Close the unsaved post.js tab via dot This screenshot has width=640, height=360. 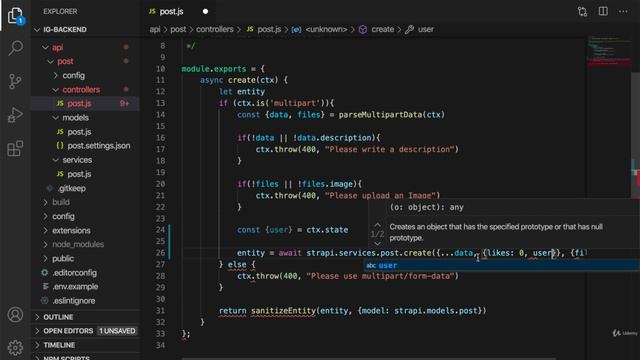click(x=205, y=11)
